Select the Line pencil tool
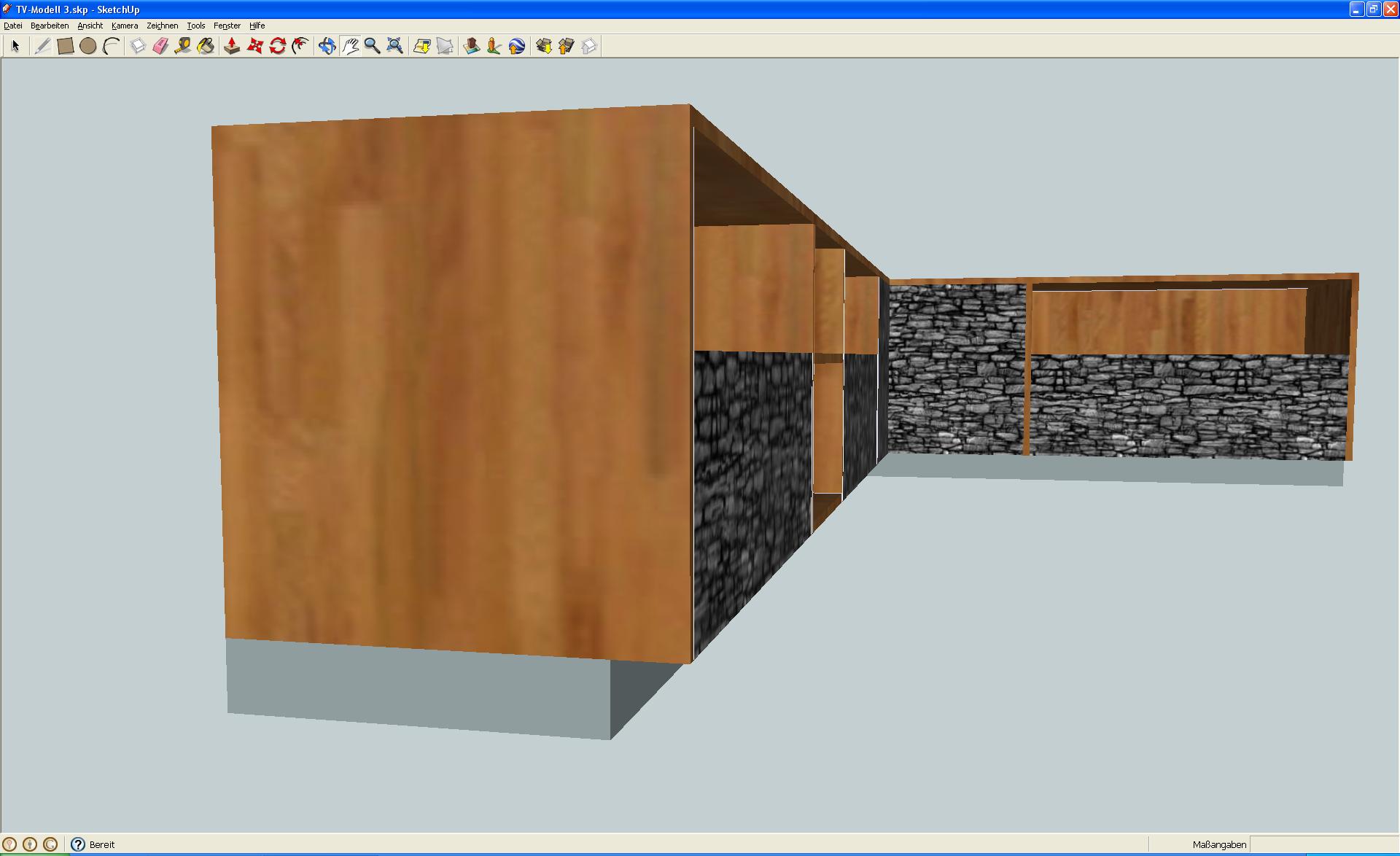1400x856 pixels. pos(42,46)
